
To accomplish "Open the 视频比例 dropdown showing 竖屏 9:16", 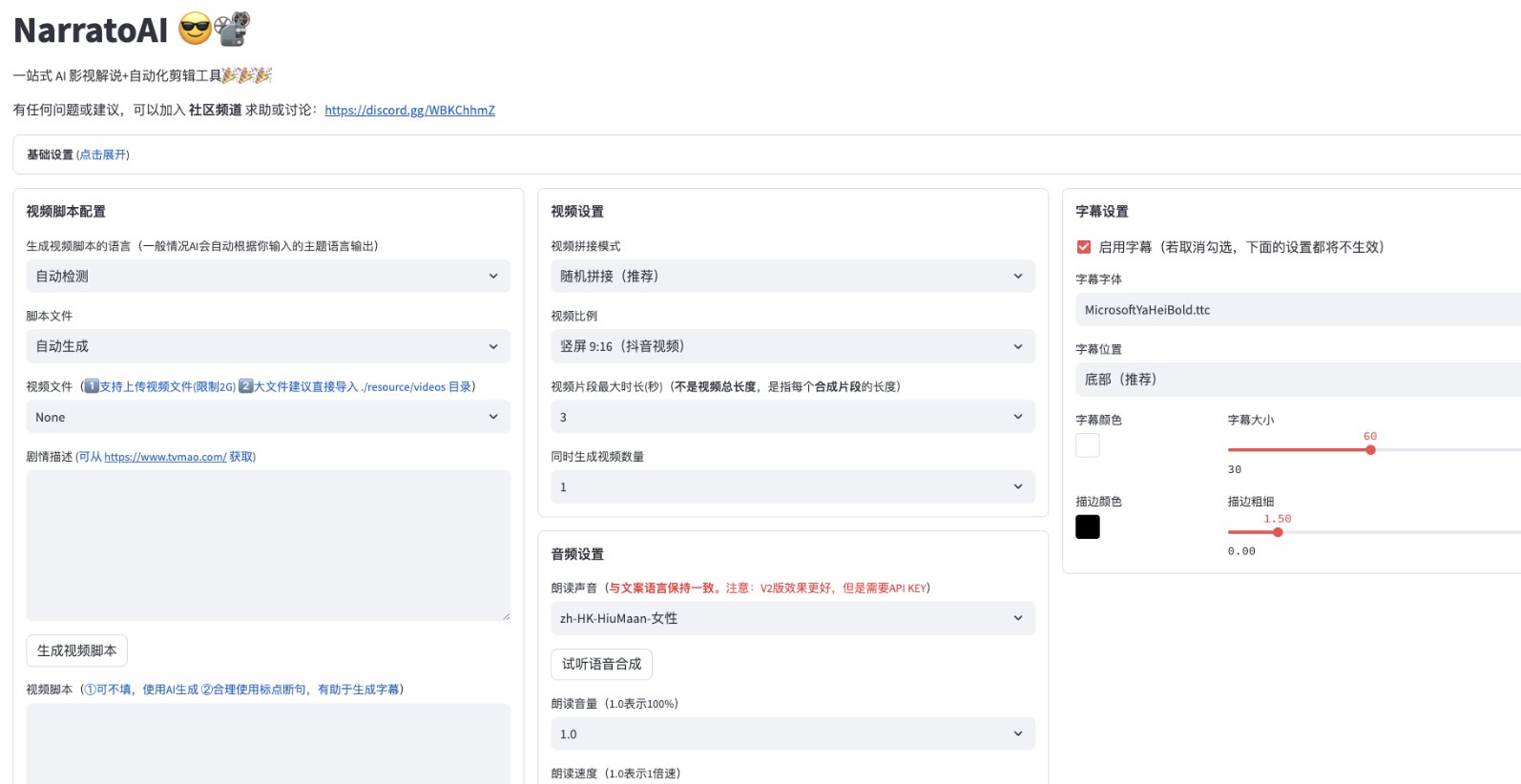I will (793, 346).
